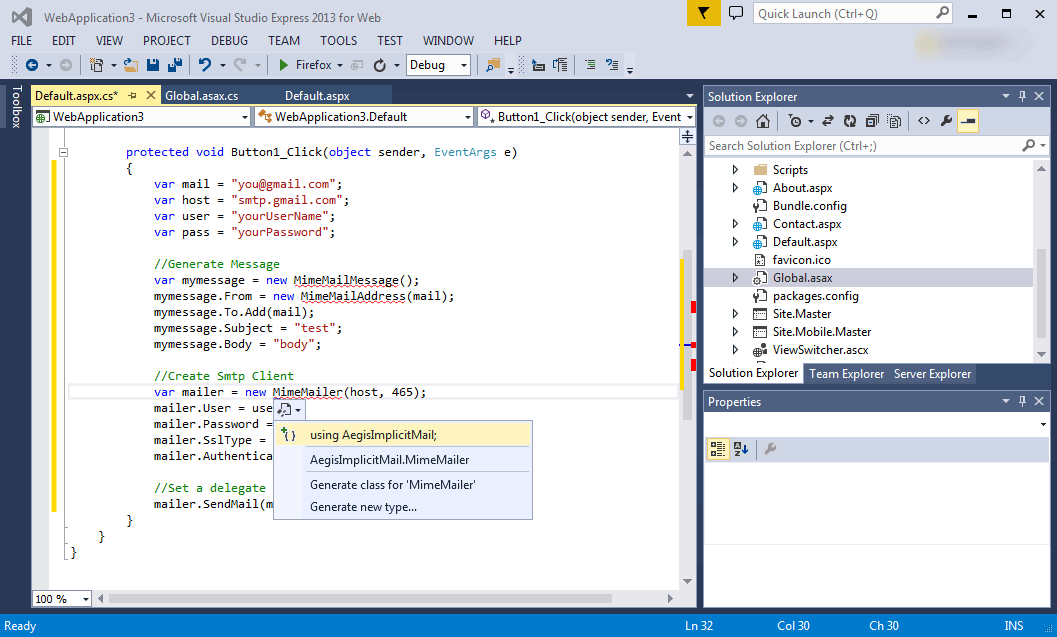Click the Solution Explorer Home icon

click(x=762, y=121)
